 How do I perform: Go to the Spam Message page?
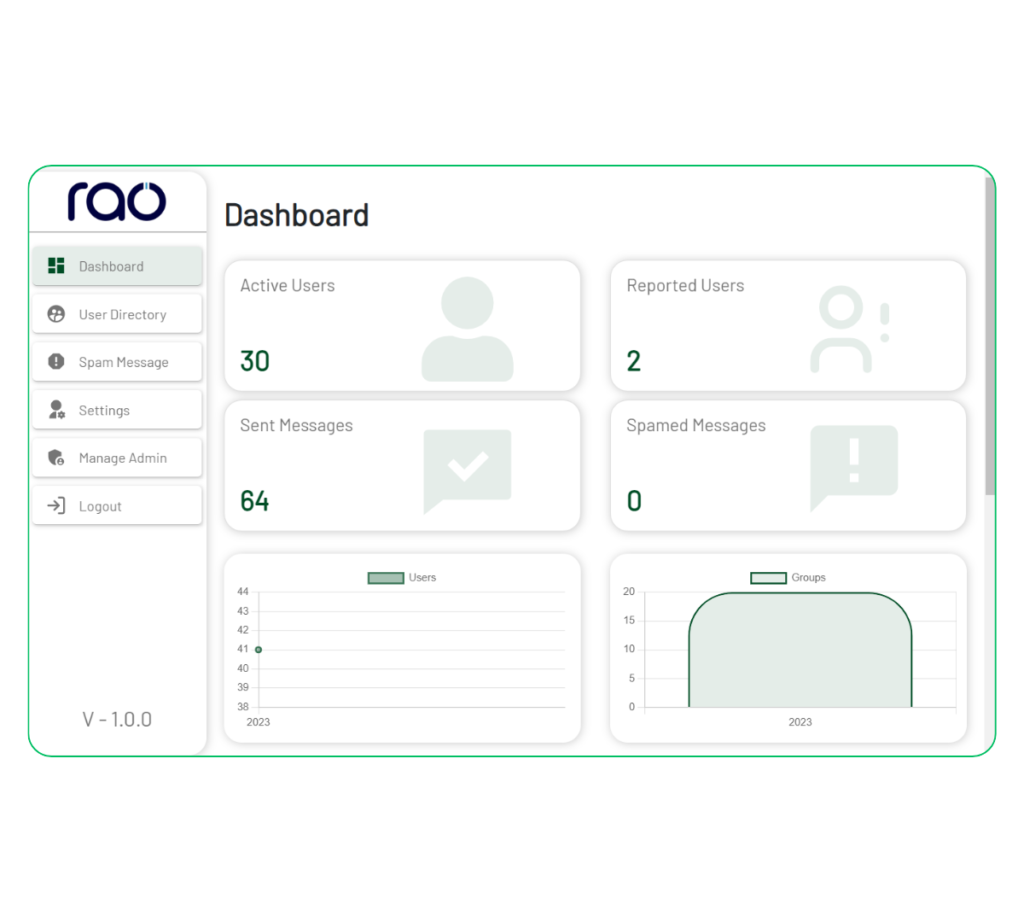click(123, 362)
